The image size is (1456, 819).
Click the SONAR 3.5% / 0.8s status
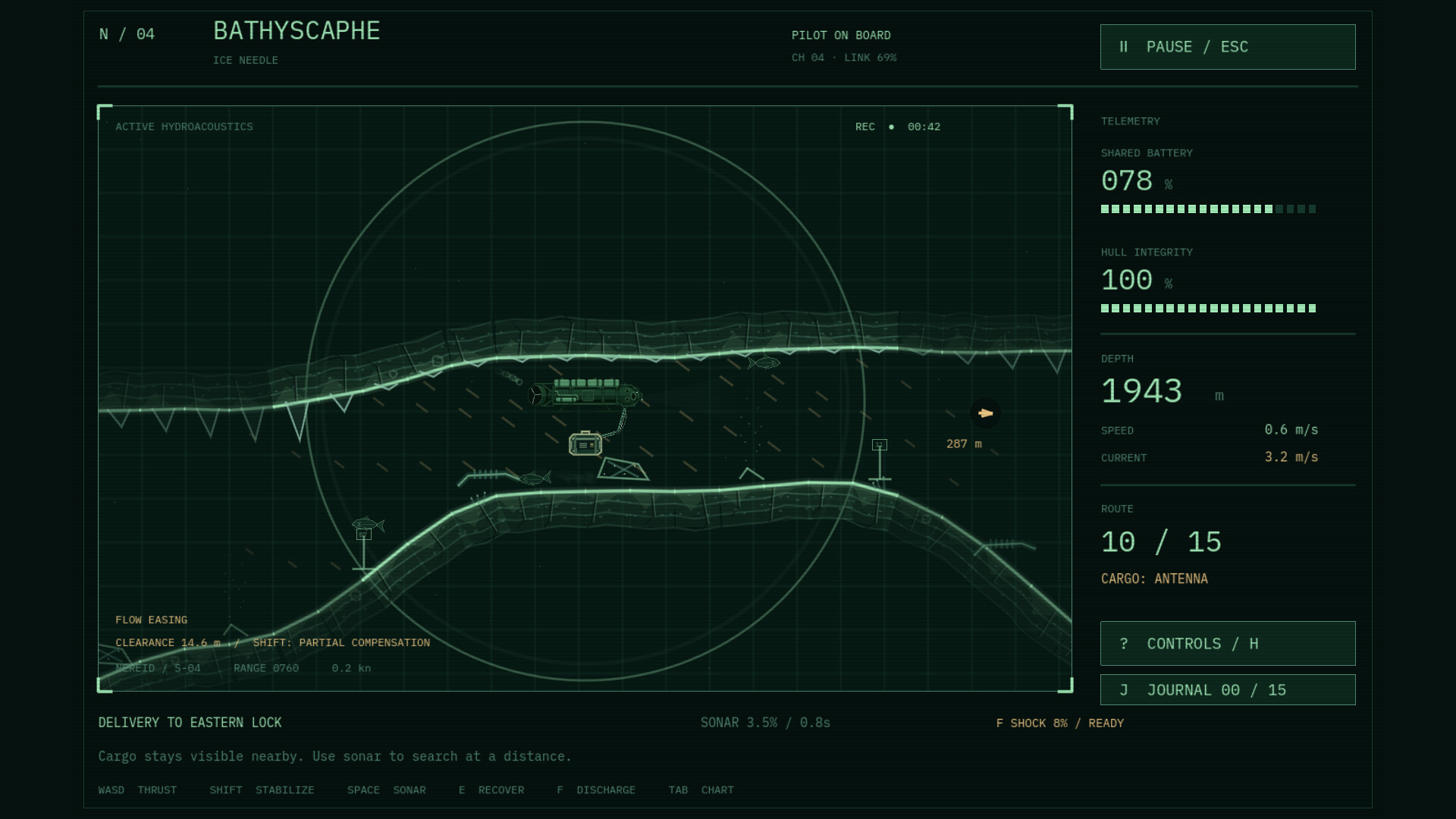click(765, 723)
